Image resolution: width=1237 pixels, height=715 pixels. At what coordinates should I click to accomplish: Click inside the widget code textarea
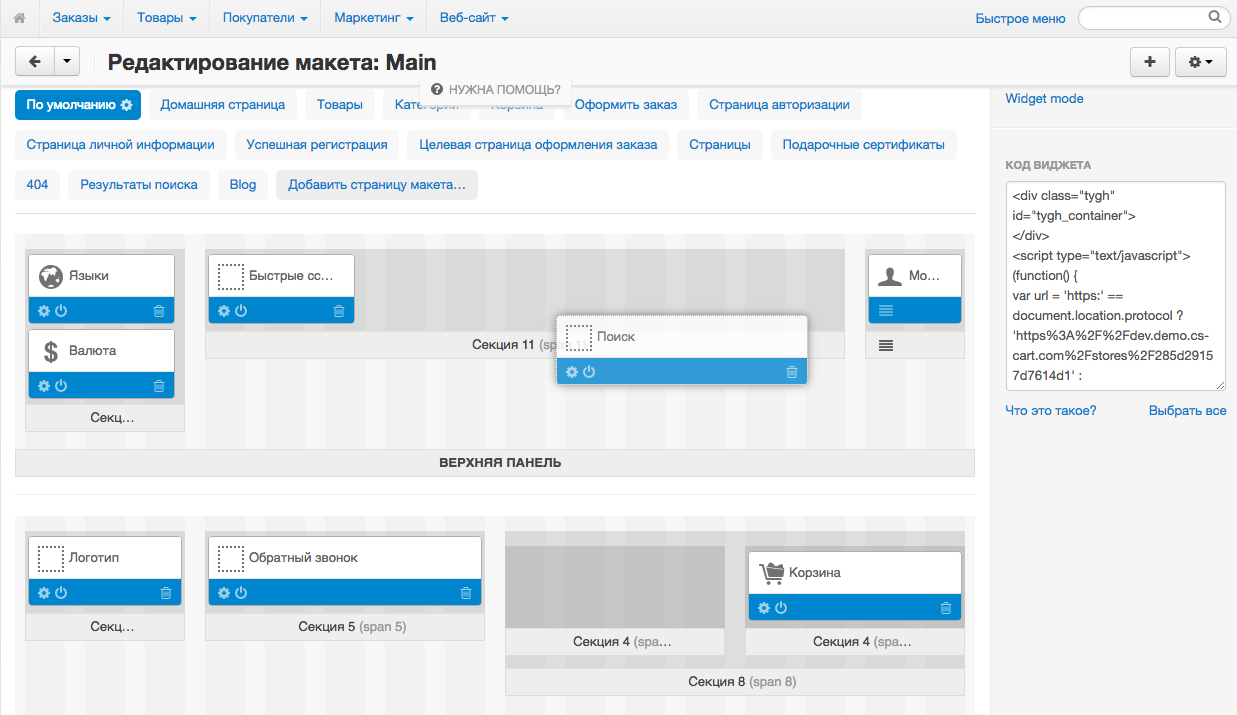1116,286
